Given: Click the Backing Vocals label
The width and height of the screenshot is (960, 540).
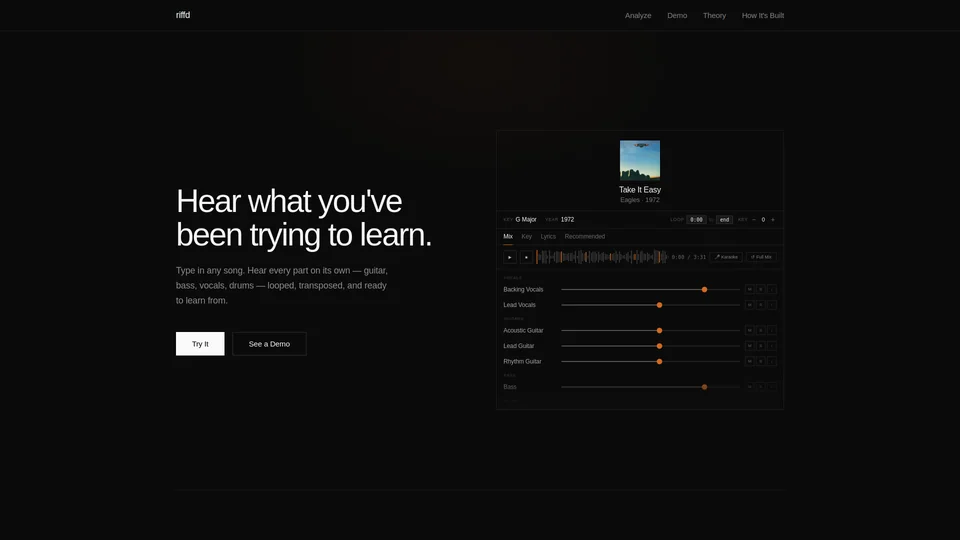Looking at the screenshot, I should pyautogui.click(x=523, y=290).
